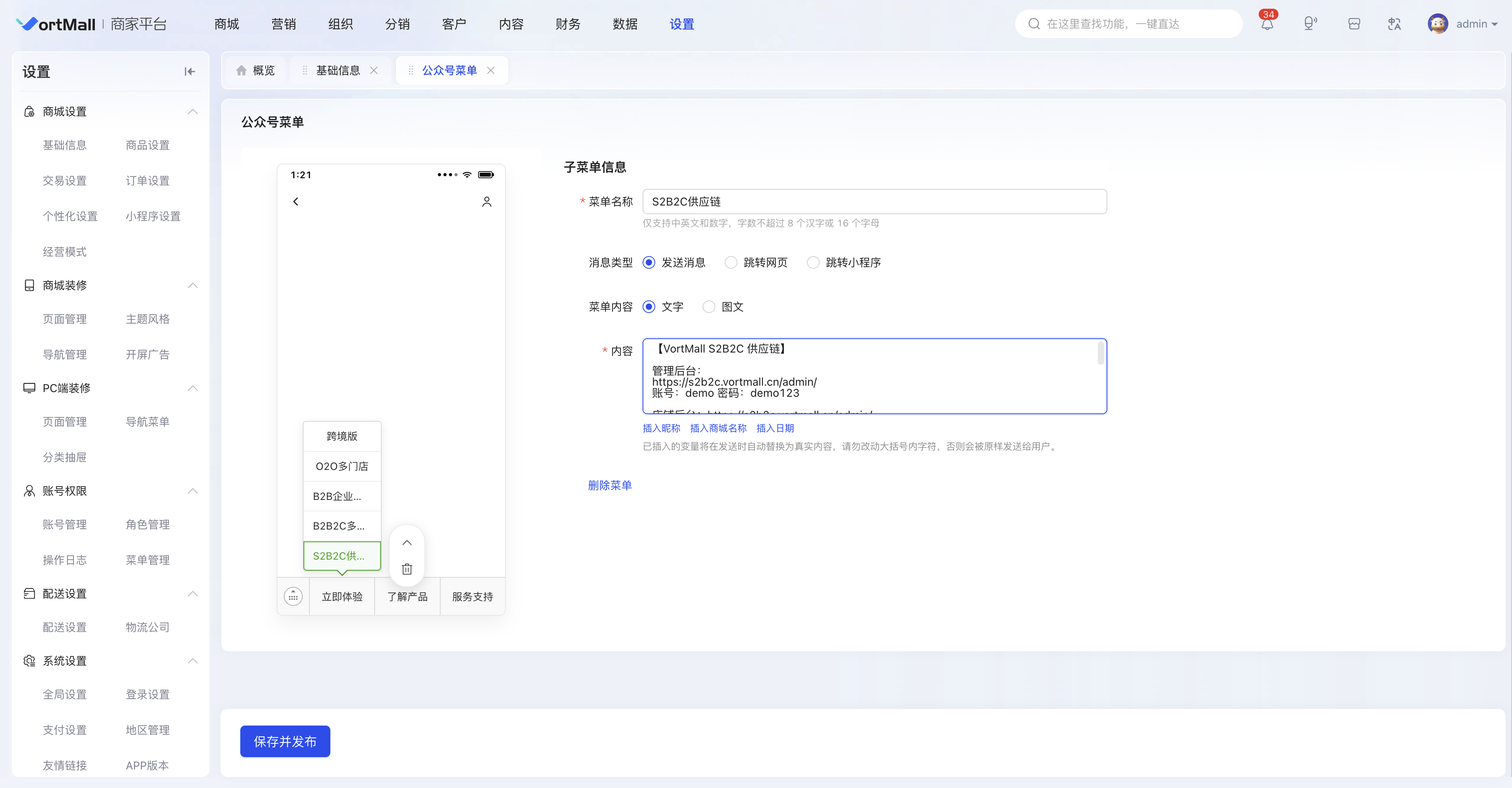
Task: Click 插入昵称 link
Action: pyautogui.click(x=662, y=429)
